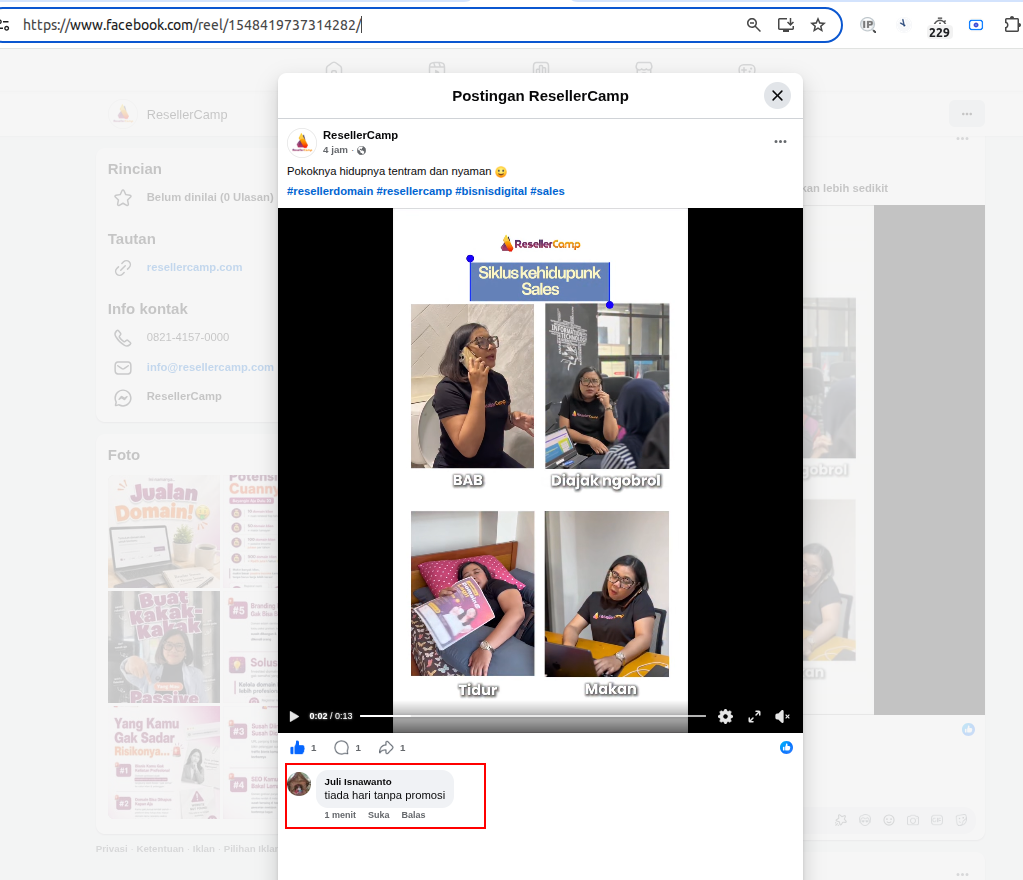Click the 4 jam post timestamp
This screenshot has height=880, width=1023.
(335, 150)
